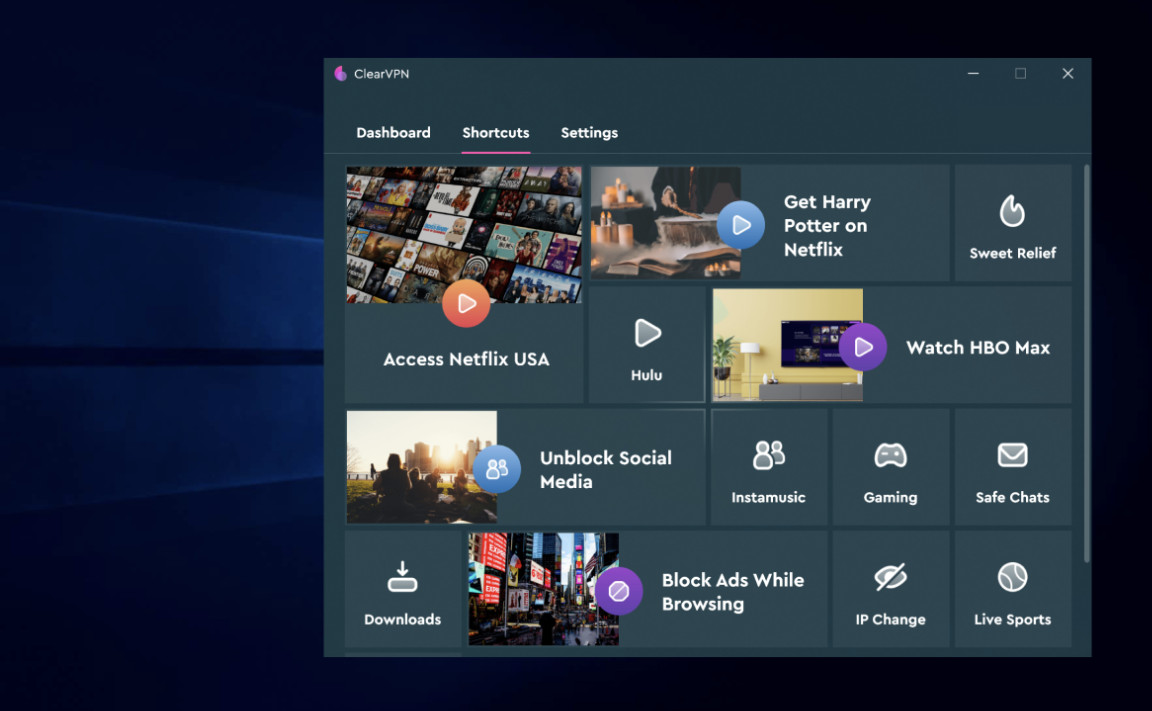Click the Hulu text label
This screenshot has width=1152, height=711.
pos(647,375)
